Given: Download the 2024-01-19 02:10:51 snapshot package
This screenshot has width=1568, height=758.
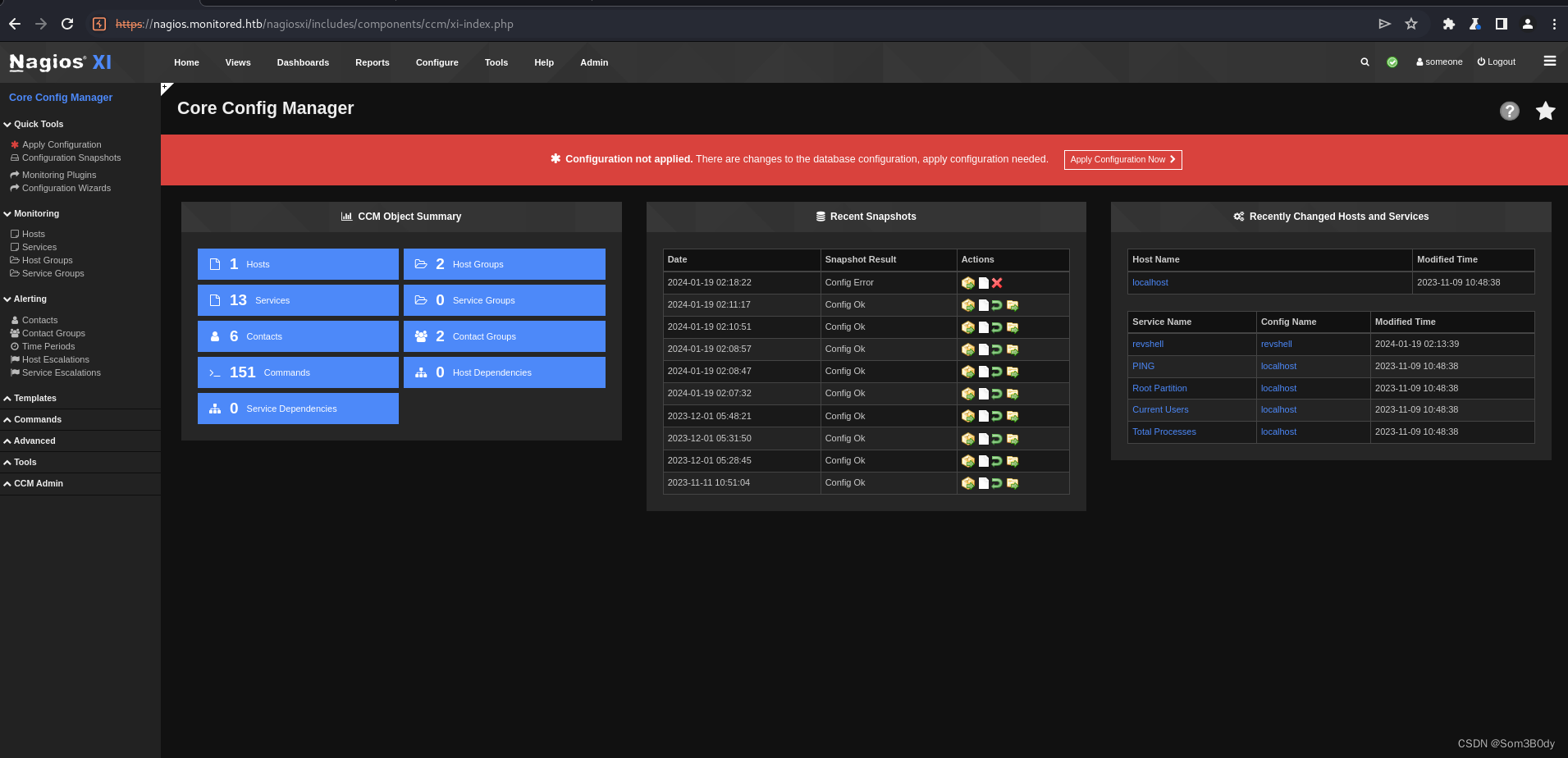Looking at the screenshot, I should [x=968, y=327].
